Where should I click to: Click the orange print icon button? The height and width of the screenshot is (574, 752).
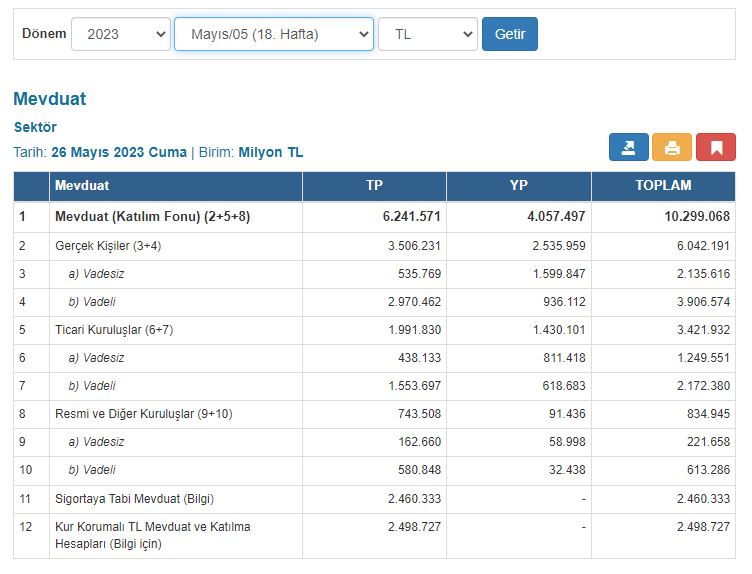point(672,147)
